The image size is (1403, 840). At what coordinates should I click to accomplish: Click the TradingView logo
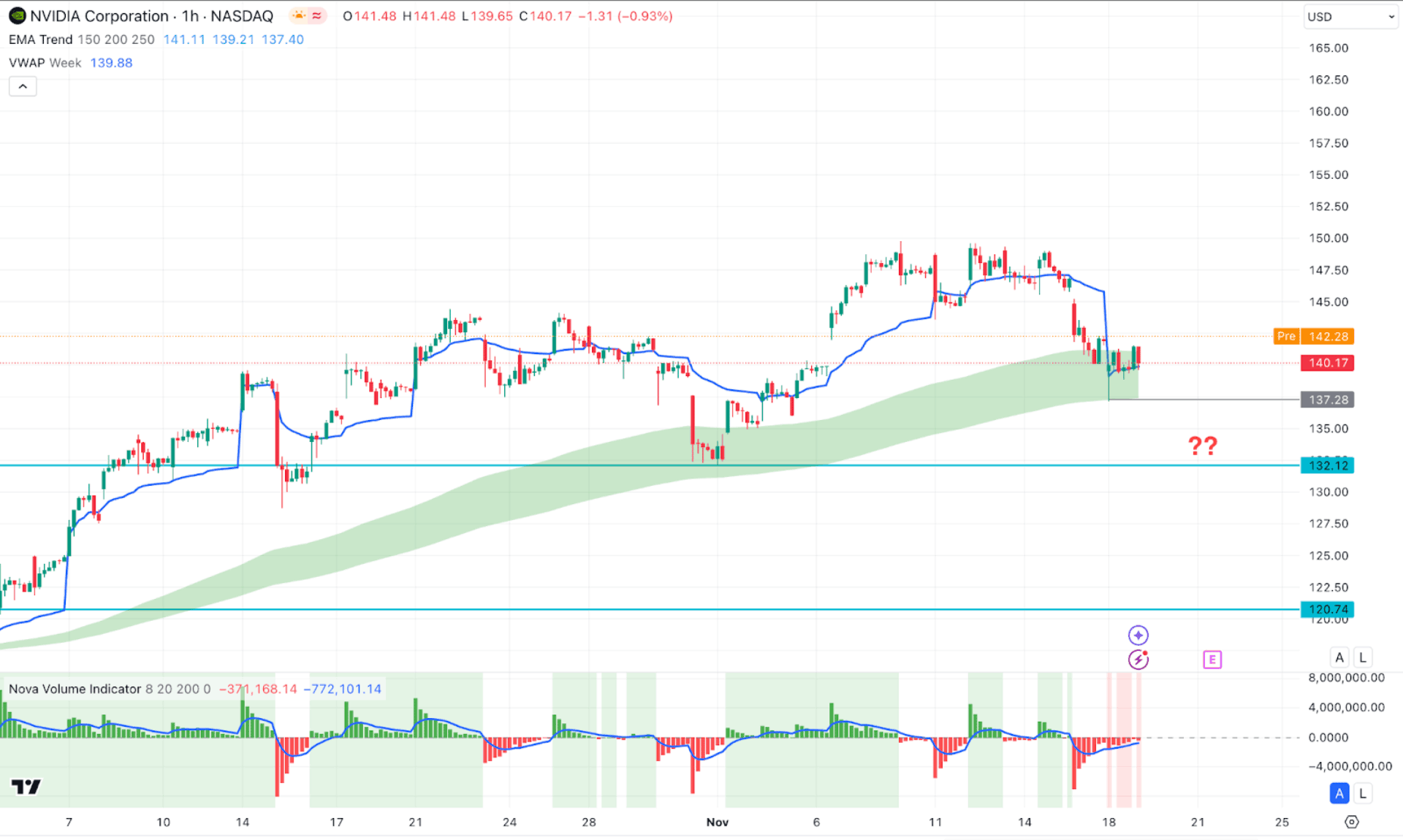[x=26, y=787]
